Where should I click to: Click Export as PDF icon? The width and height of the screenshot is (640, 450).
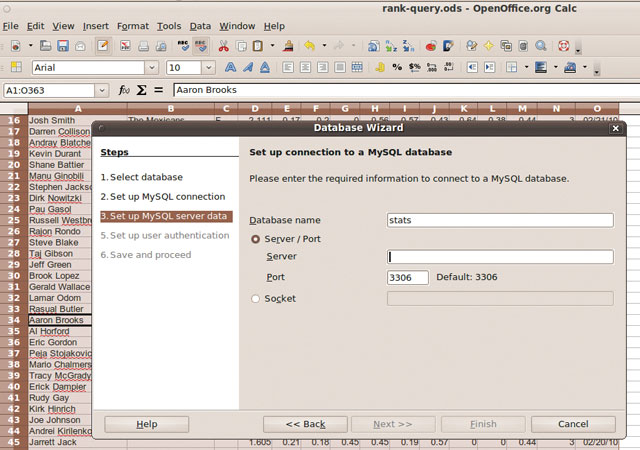[125, 46]
